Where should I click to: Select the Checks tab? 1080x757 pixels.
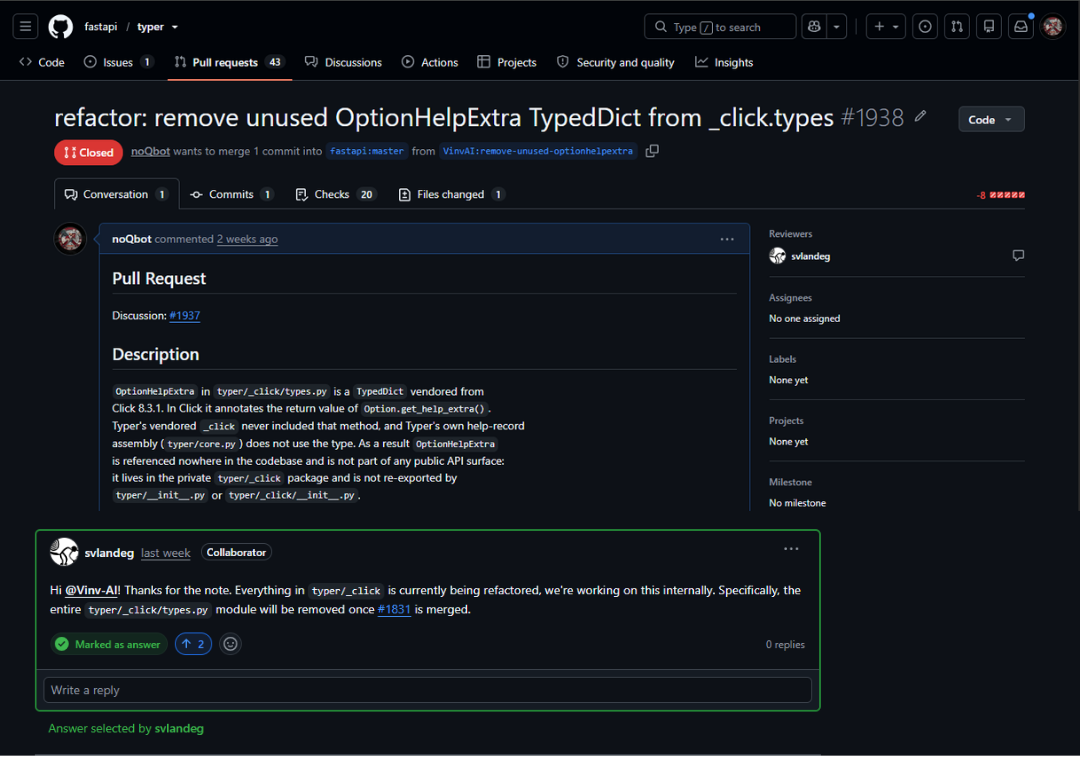point(335,194)
